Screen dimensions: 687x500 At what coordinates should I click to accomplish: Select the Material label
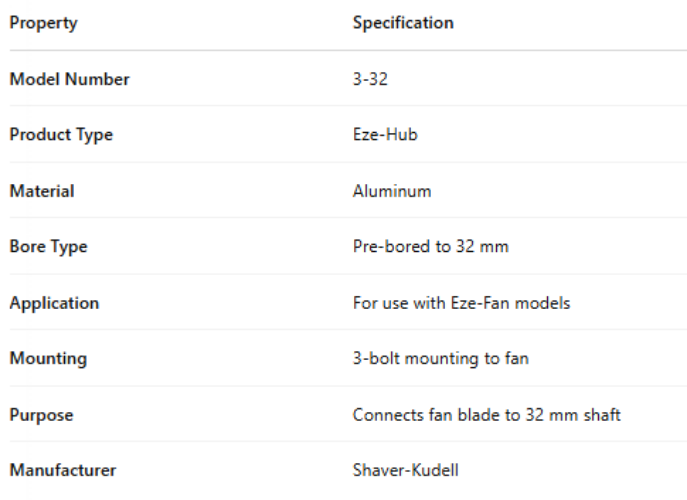click(x=42, y=191)
